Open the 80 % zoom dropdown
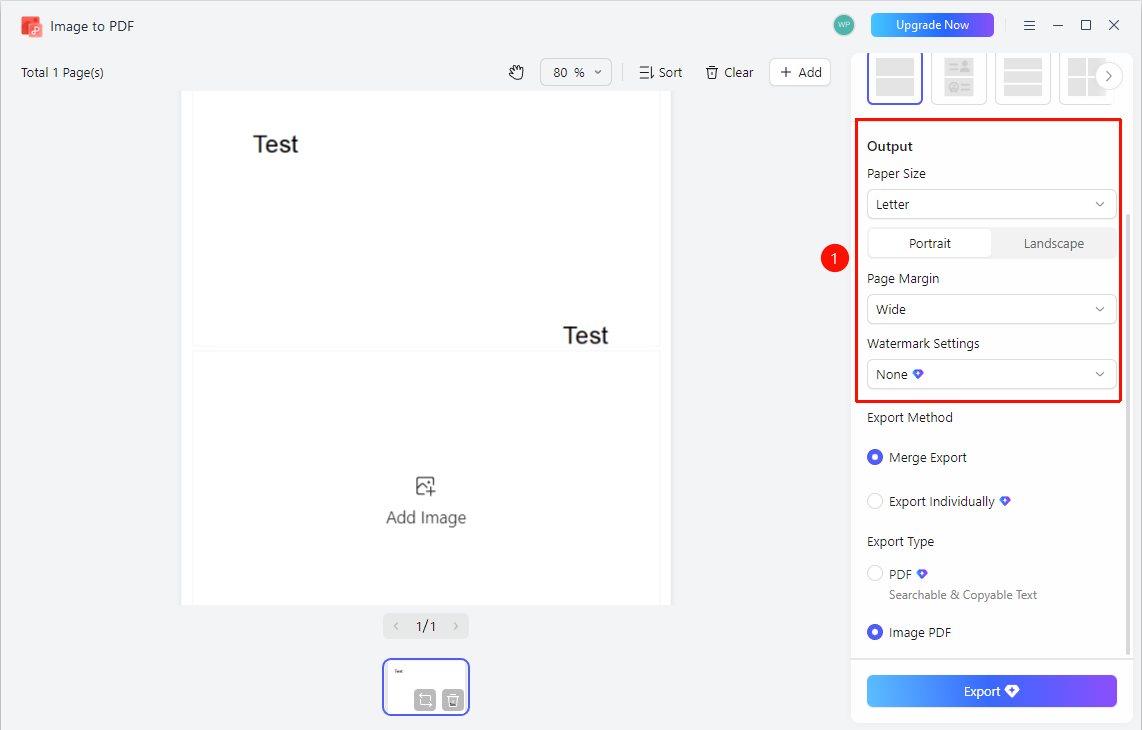1142x730 pixels. coord(576,72)
